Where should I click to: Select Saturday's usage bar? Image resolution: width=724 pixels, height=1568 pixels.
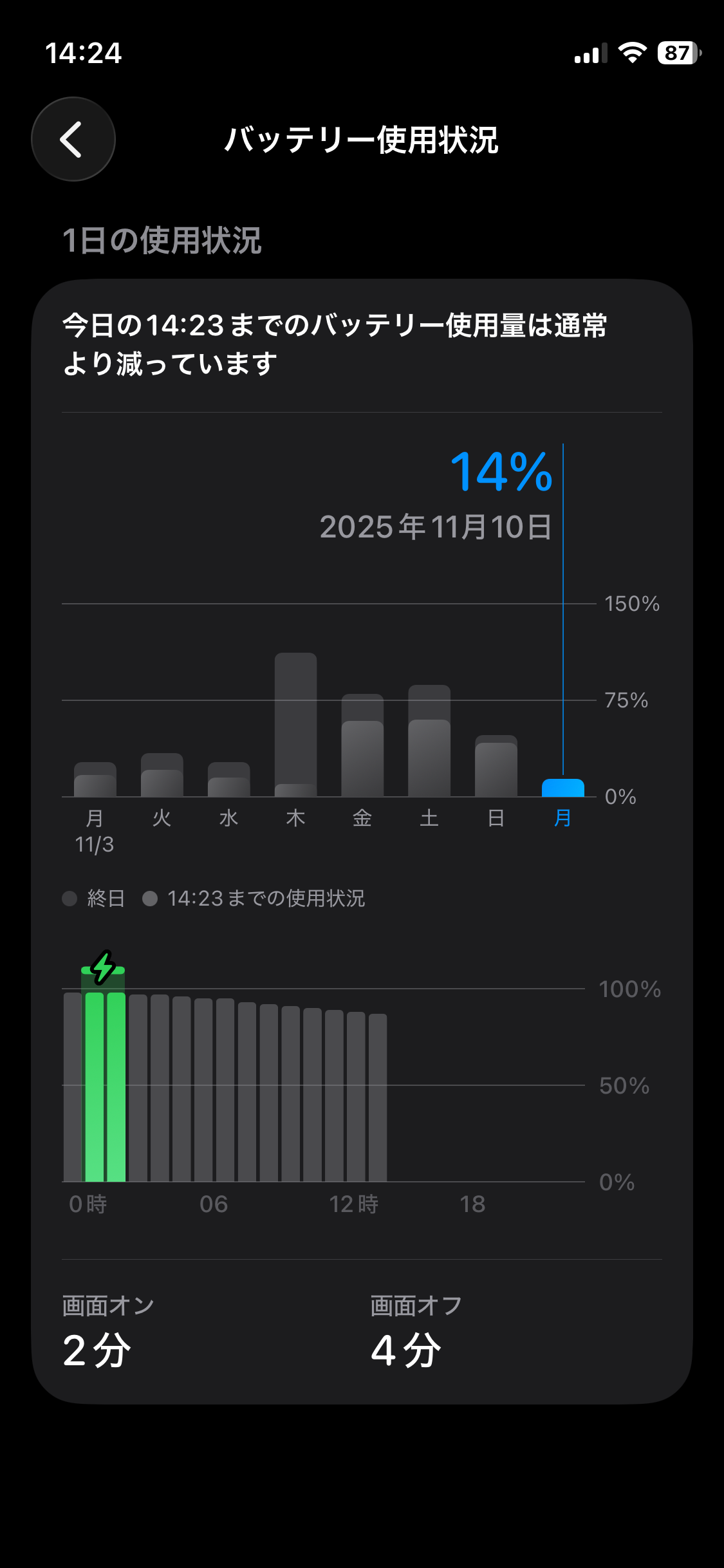click(429, 742)
